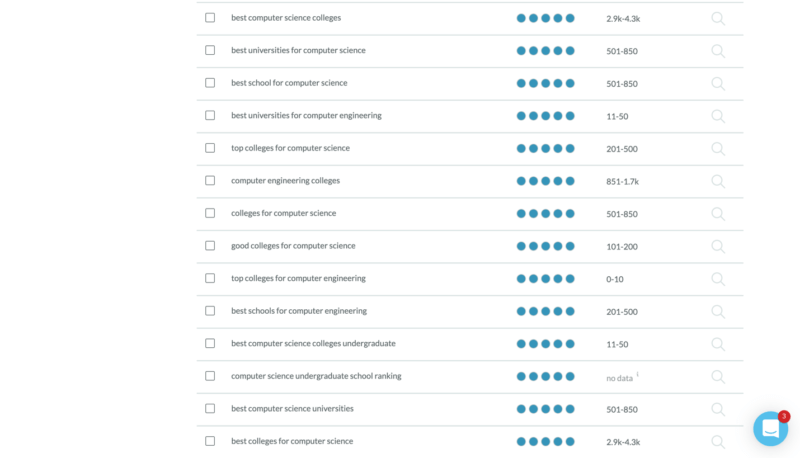Click search icon for 'best computer science universities'

(x=717, y=409)
